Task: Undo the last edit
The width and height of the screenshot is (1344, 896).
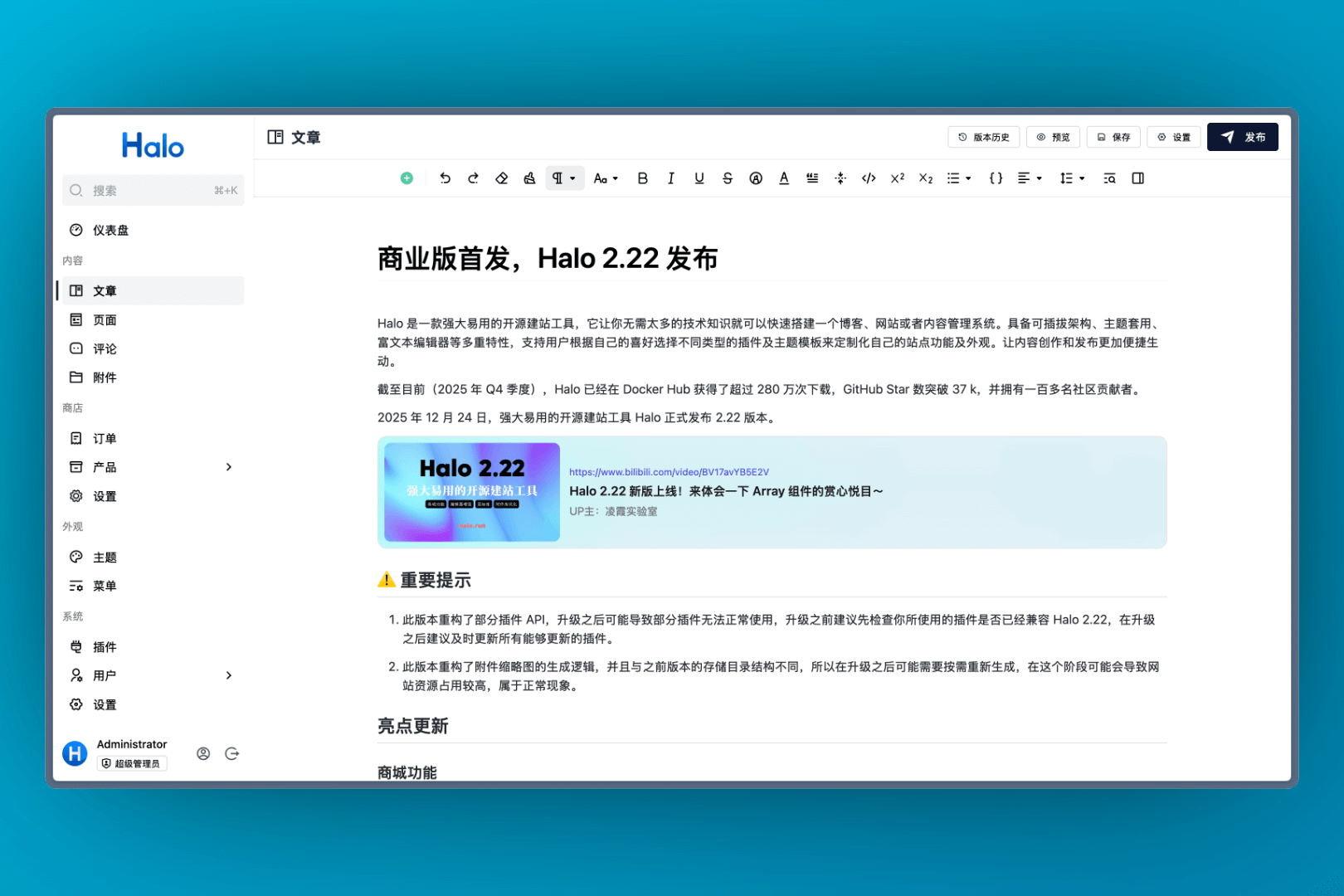Action: coord(445,178)
